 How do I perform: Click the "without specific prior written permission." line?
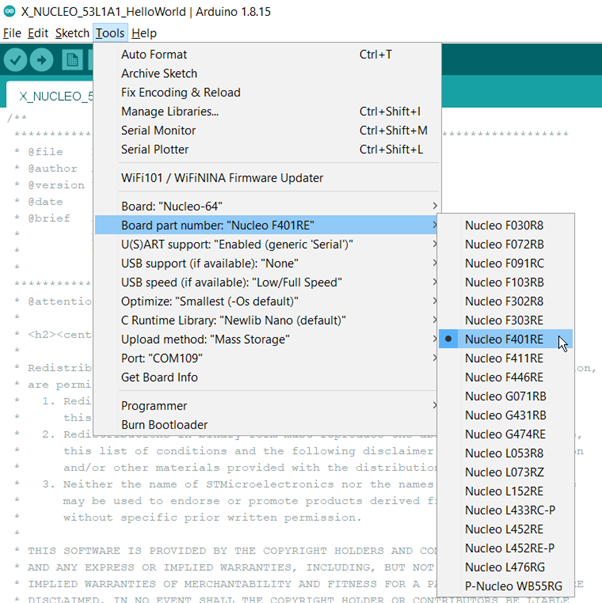[212, 518]
